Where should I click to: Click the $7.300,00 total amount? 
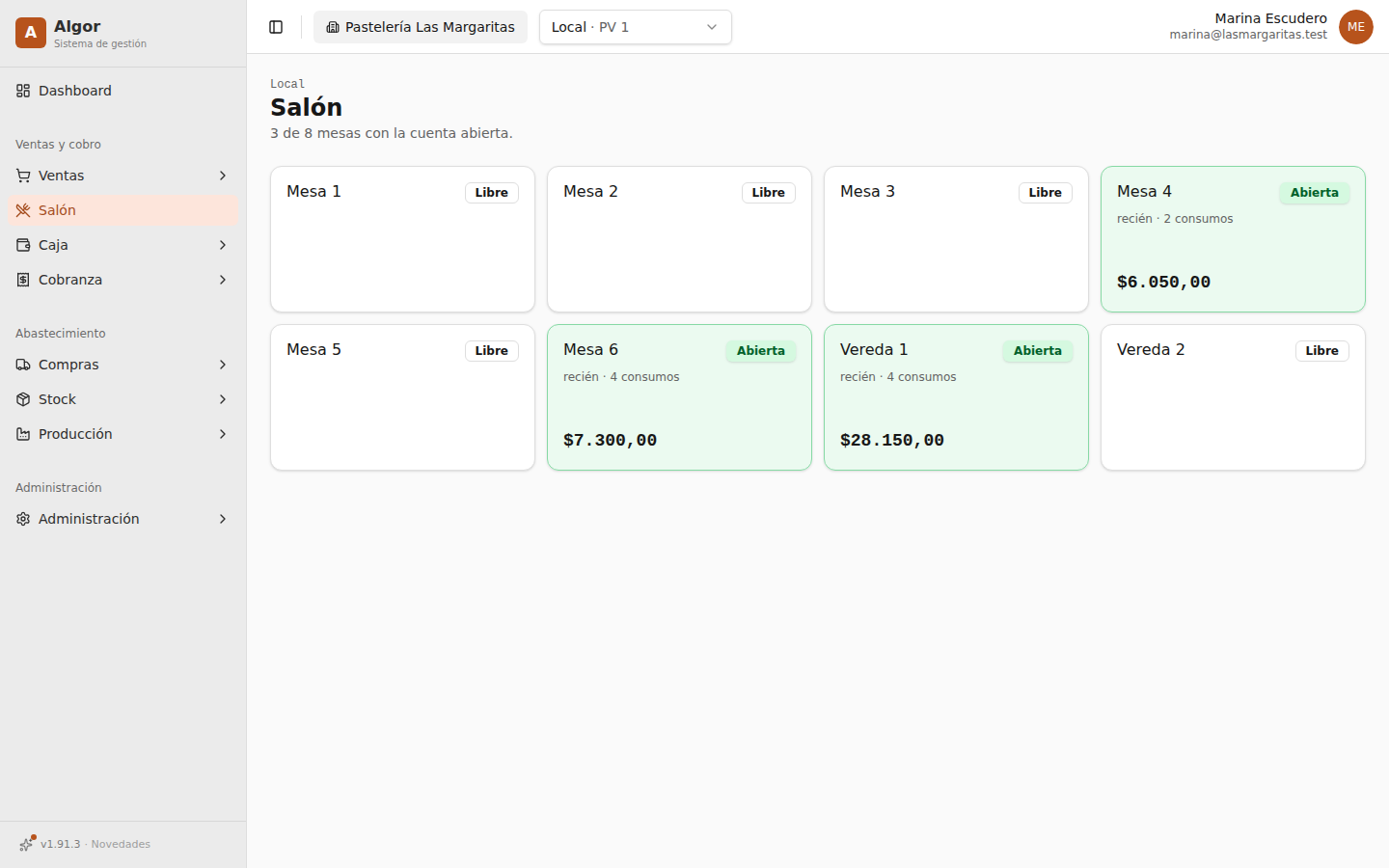point(611,440)
